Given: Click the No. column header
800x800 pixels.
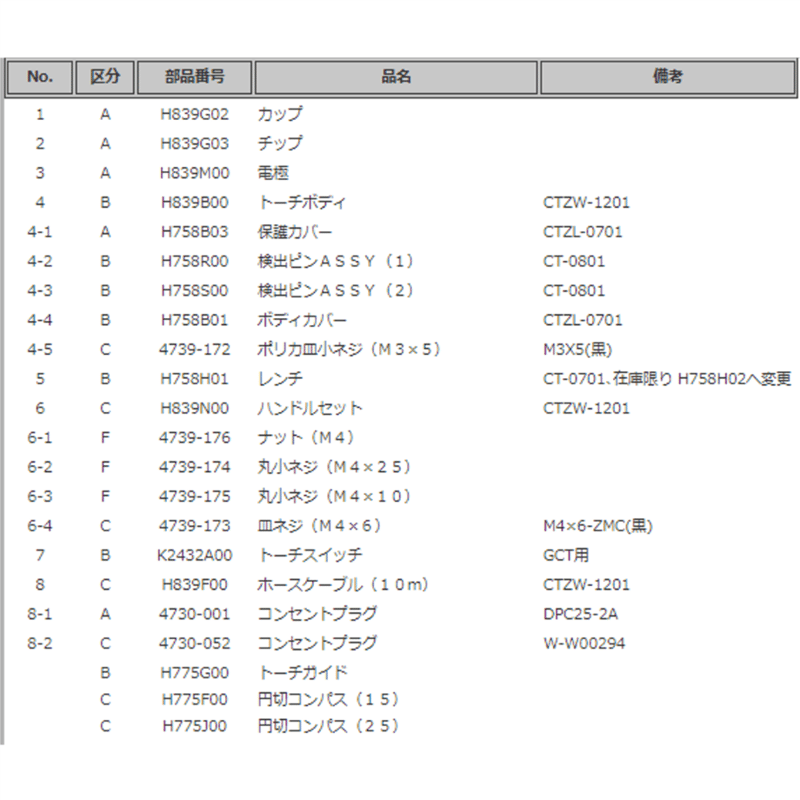Looking at the screenshot, I should coord(39,76).
